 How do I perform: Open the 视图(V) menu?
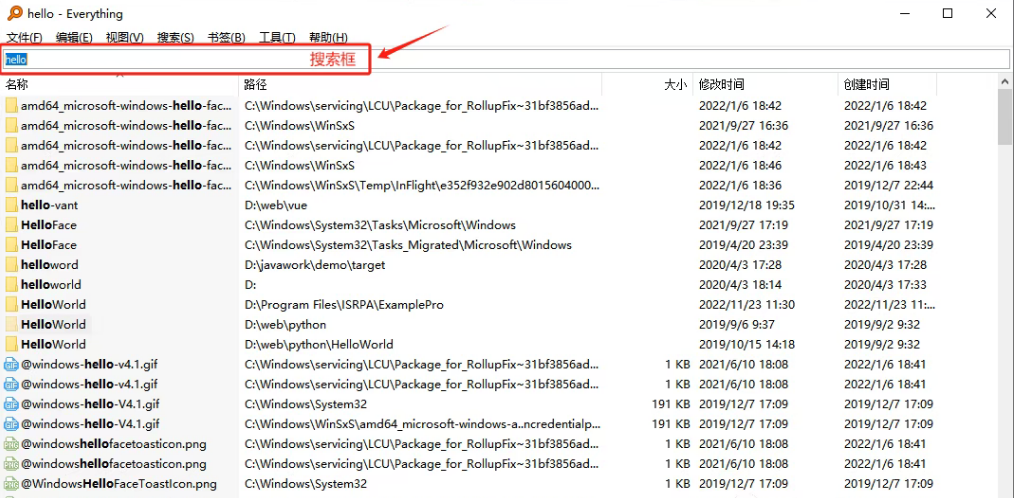[x=125, y=38]
